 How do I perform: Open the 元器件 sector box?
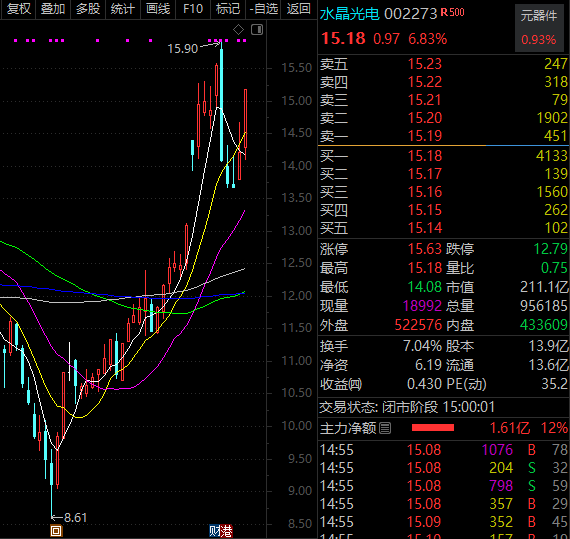(x=538, y=28)
